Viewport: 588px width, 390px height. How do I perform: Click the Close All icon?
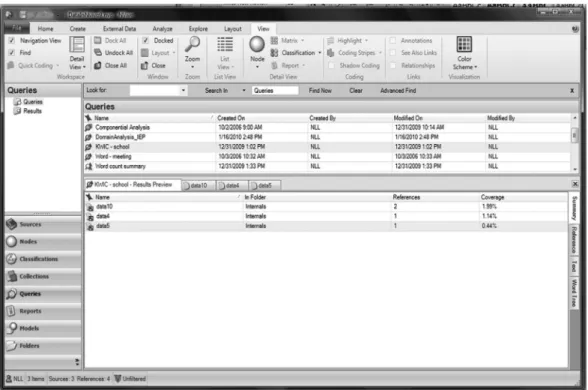pos(98,65)
